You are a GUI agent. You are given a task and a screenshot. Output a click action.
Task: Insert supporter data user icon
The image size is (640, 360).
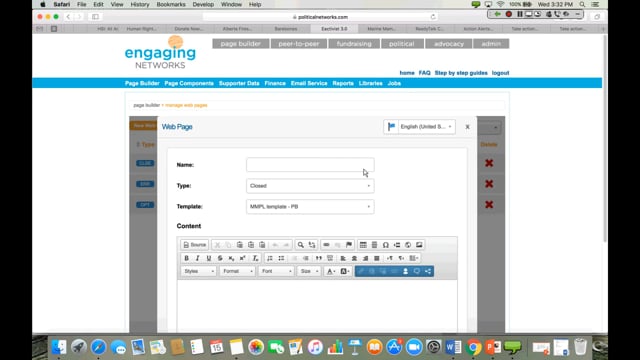point(405,271)
